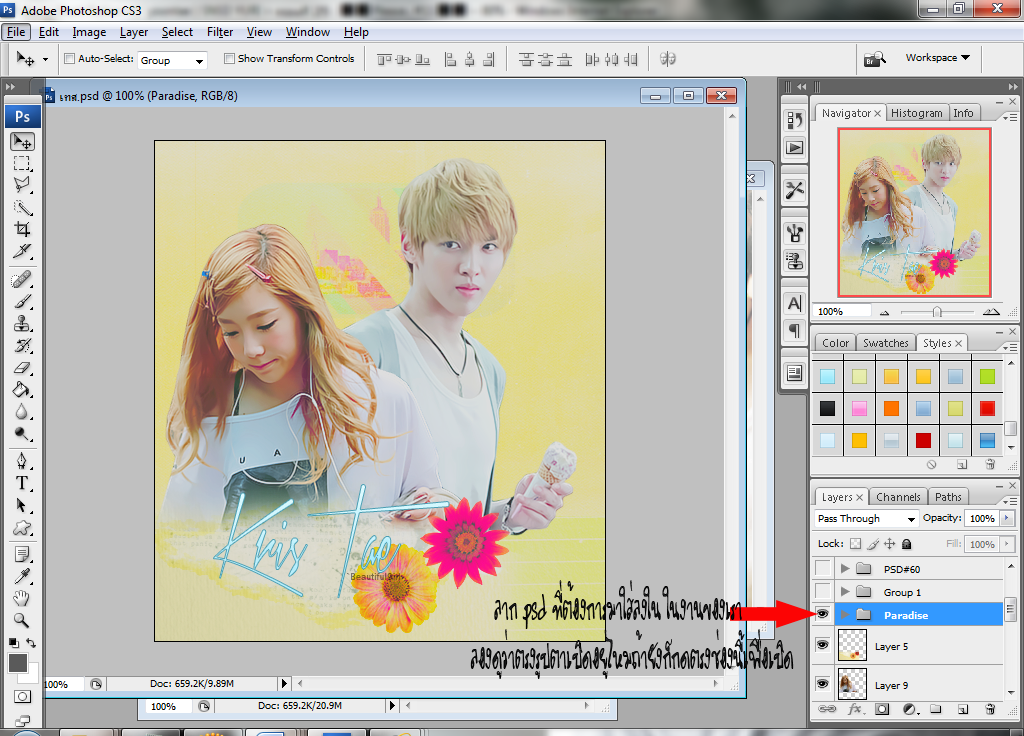Click the foreground color swatch
This screenshot has height=736, width=1024.
(x=18, y=662)
